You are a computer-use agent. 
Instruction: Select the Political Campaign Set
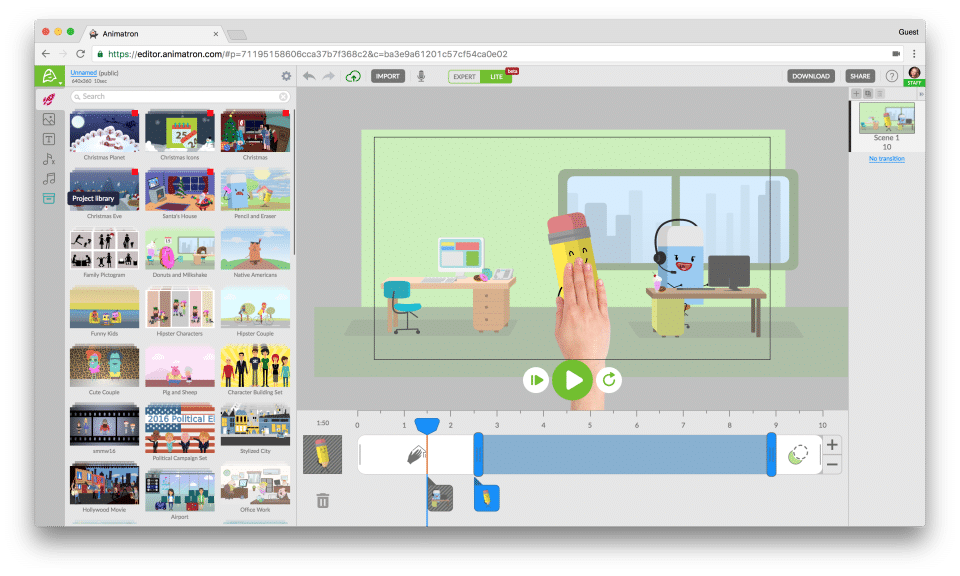pyautogui.click(x=179, y=432)
